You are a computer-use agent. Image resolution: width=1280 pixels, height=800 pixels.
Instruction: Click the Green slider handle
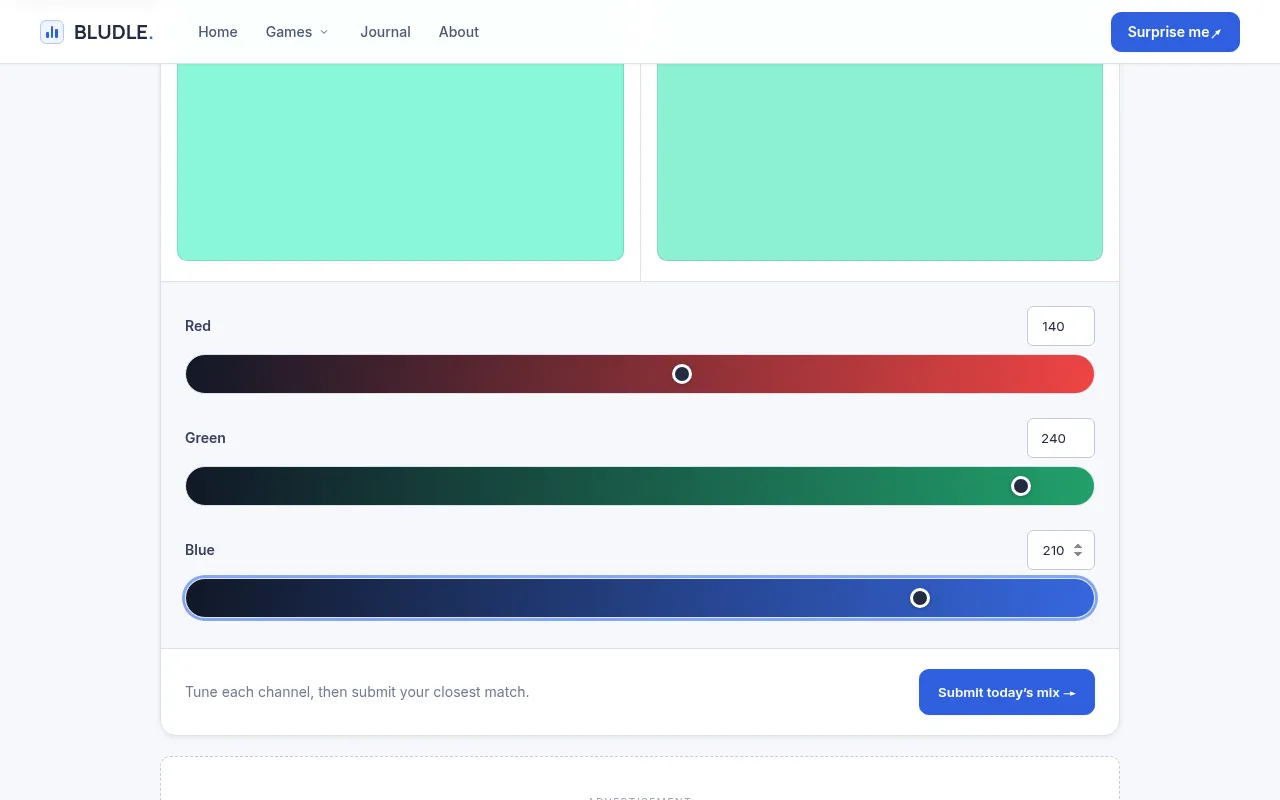(x=1021, y=486)
